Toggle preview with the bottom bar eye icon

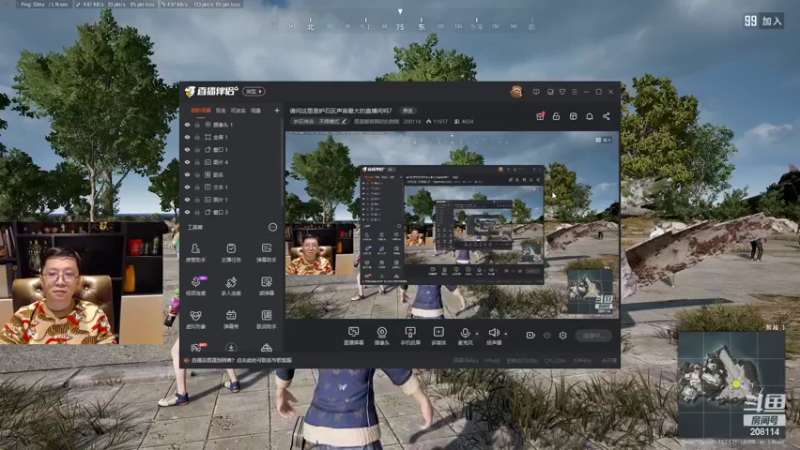point(547,335)
